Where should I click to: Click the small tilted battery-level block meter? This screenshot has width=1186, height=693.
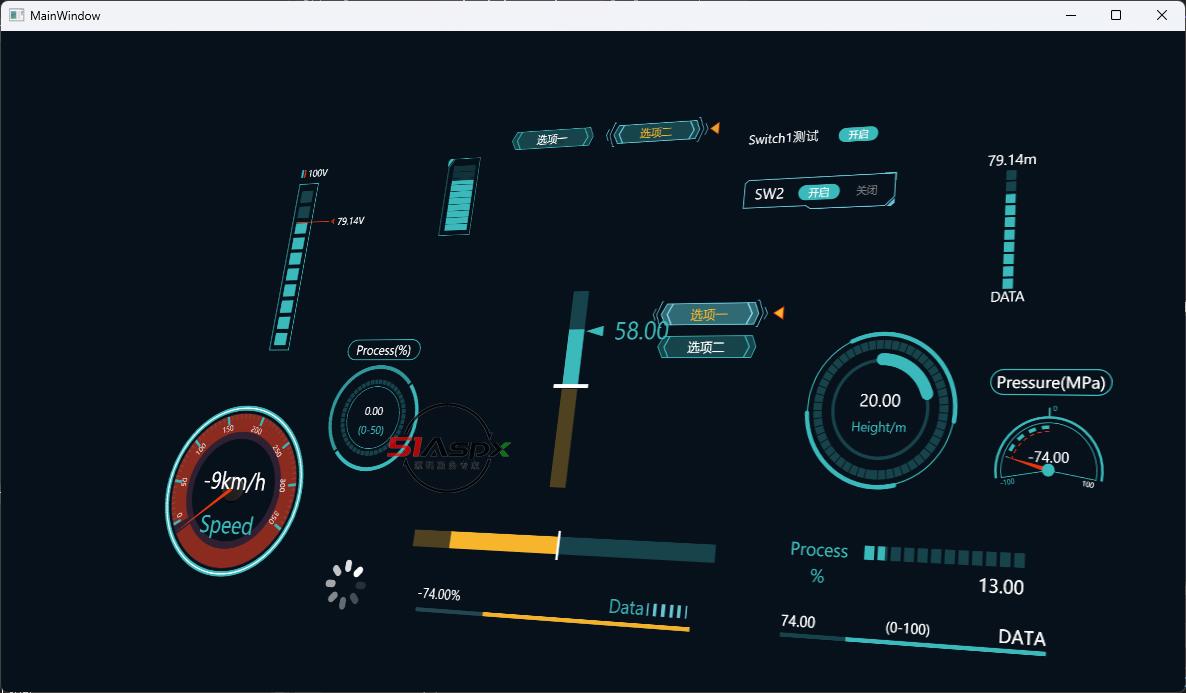[460, 197]
